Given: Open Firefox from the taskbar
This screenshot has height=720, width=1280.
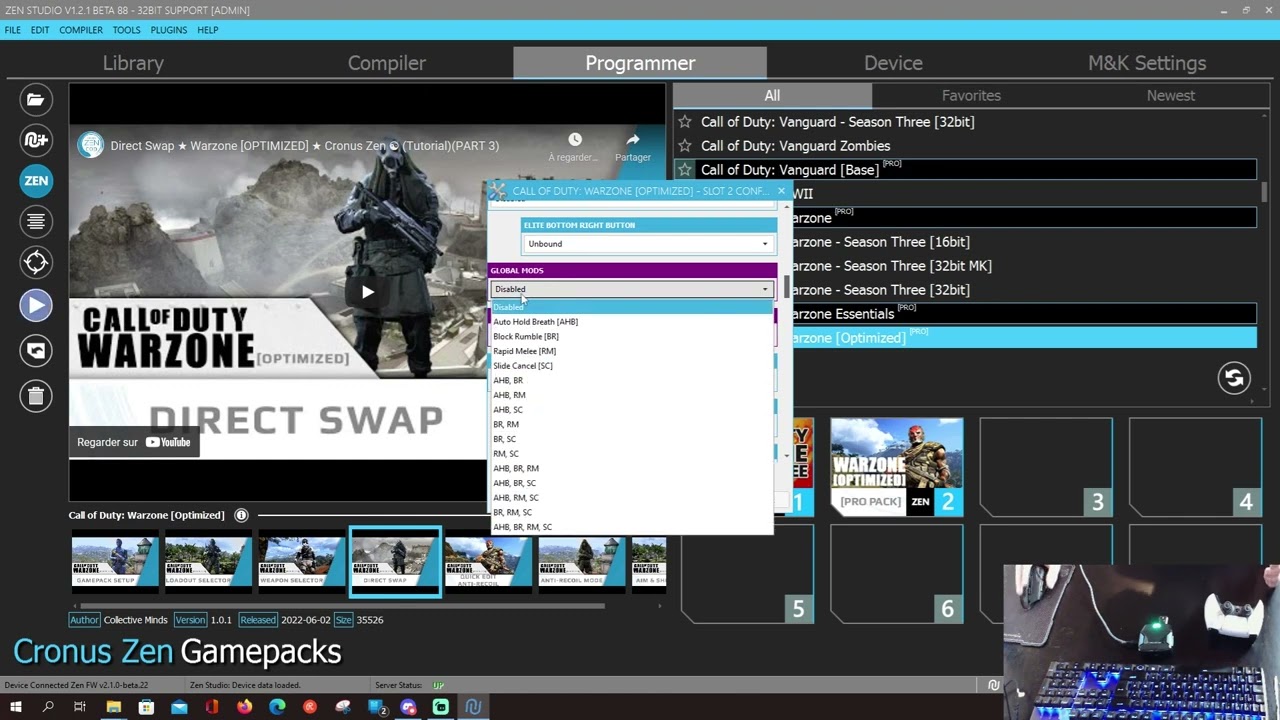Looking at the screenshot, I should pyautogui.click(x=244, y=707).
